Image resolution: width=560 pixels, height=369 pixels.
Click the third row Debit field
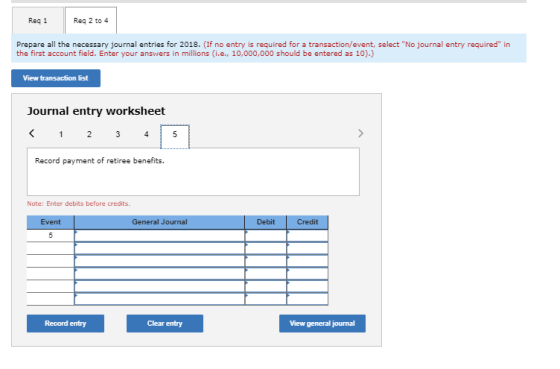(266, 261)
